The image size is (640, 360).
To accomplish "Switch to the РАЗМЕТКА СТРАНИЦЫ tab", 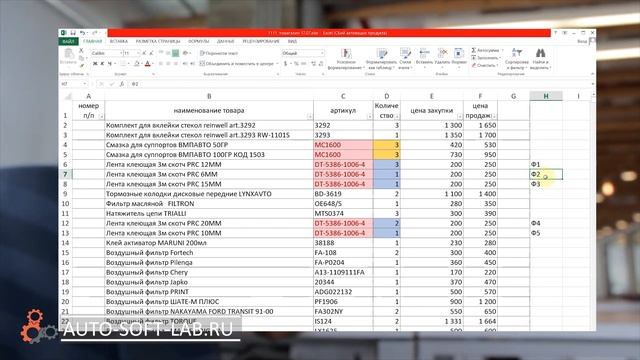I will click(x=158, y=41).
